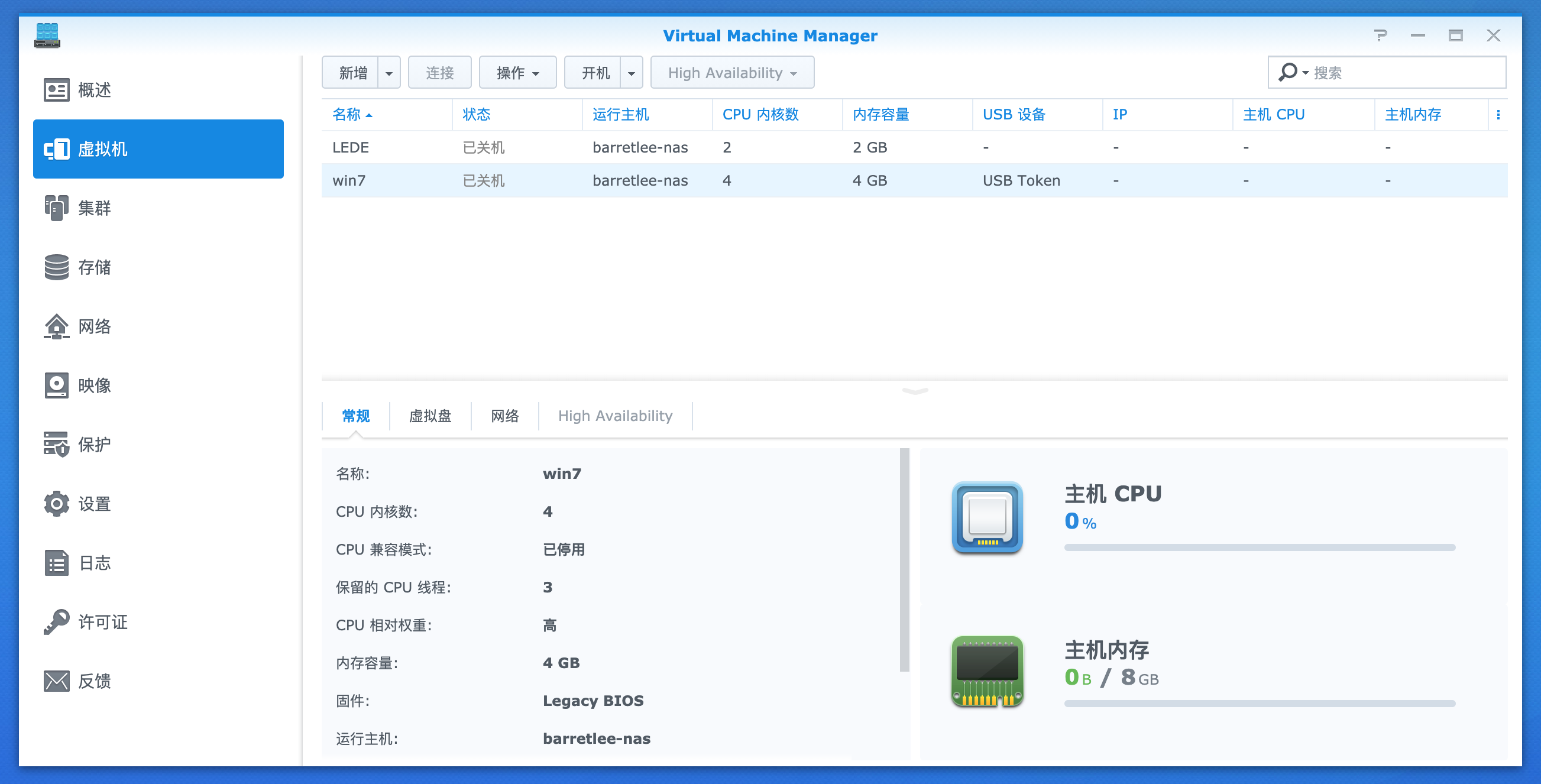Open the Image (映像) sidebar icon
This screenshot has height=784, width=1541.
(56, 385)
